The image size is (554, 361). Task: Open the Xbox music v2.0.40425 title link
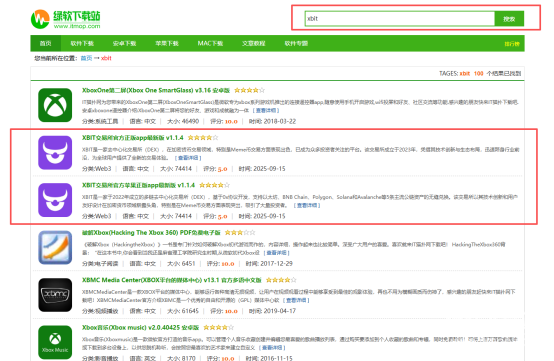[x=141, y=328]
